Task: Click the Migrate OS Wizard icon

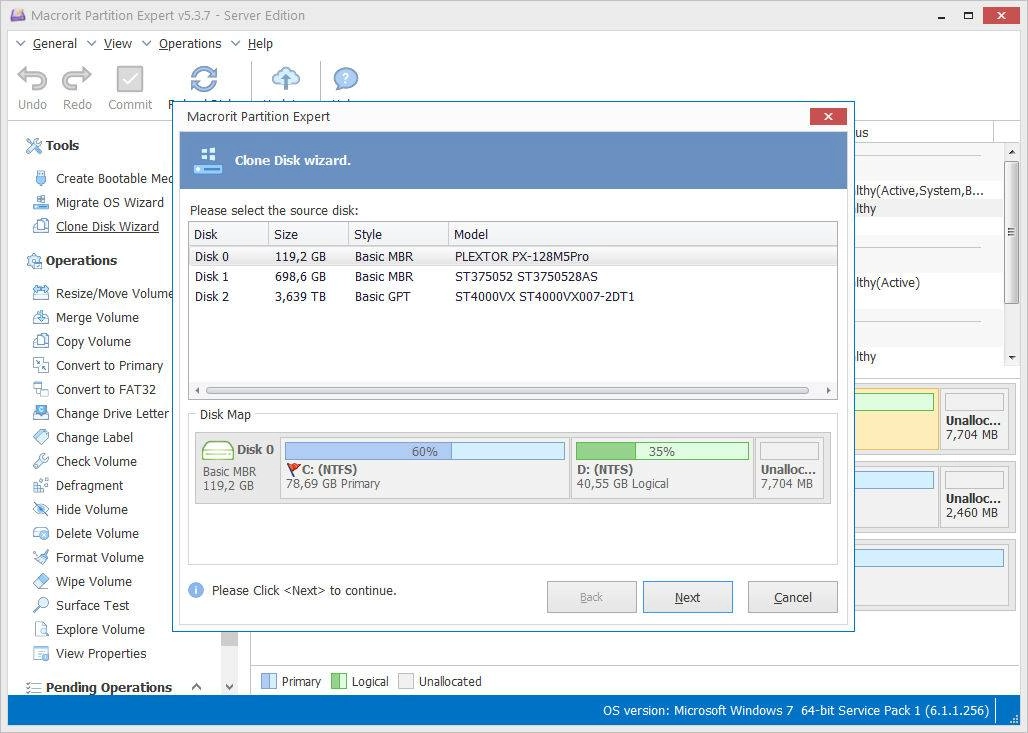Action: coord(41,203)
